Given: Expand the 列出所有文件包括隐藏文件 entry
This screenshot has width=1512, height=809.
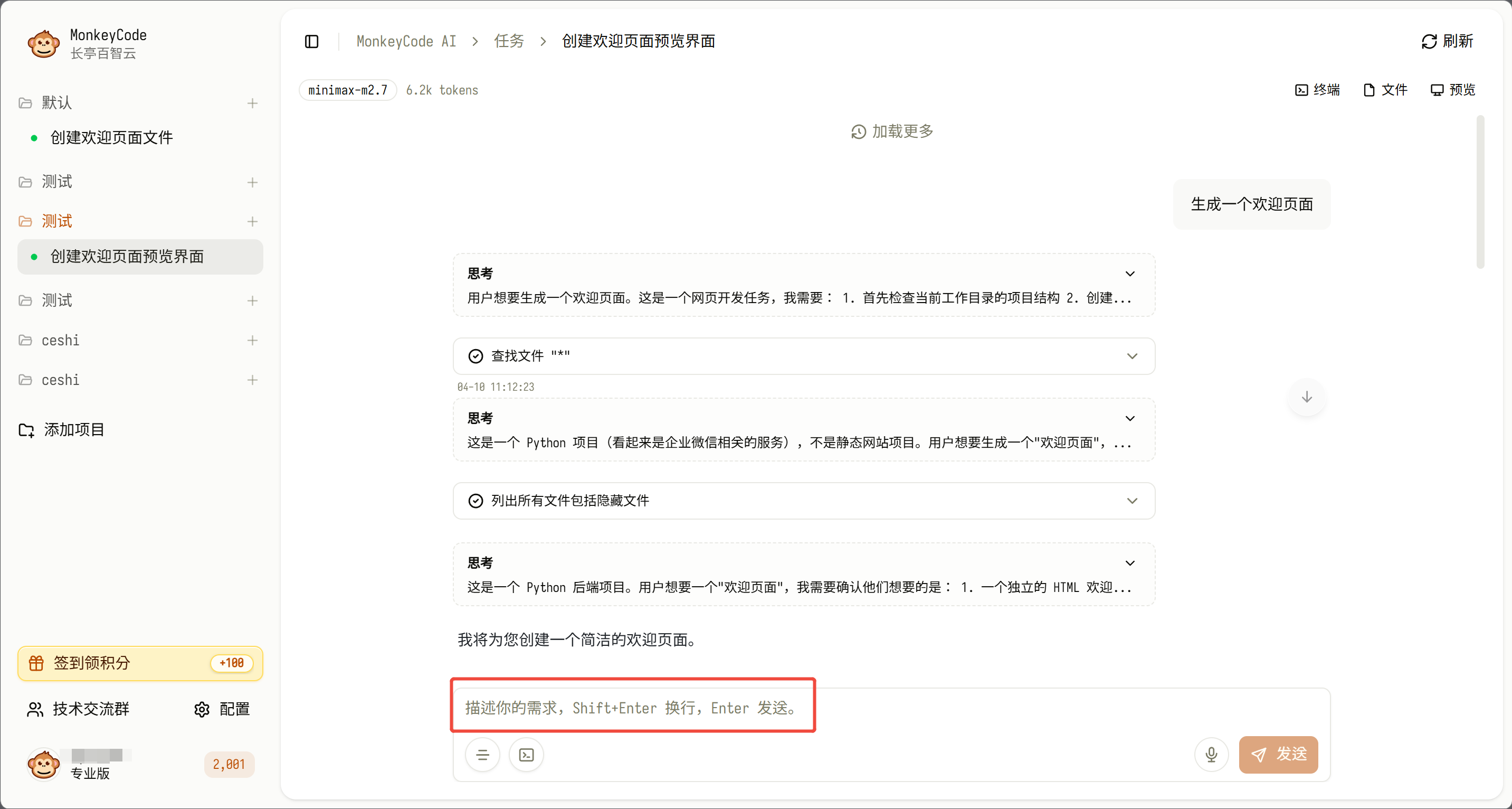Looking at the screenshot, I should 1132,501.
